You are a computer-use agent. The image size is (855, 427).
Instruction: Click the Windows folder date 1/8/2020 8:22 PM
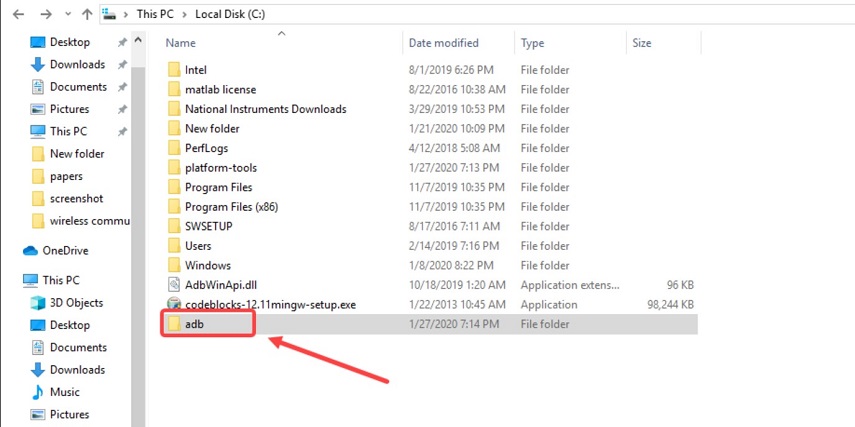pos(451,266)
